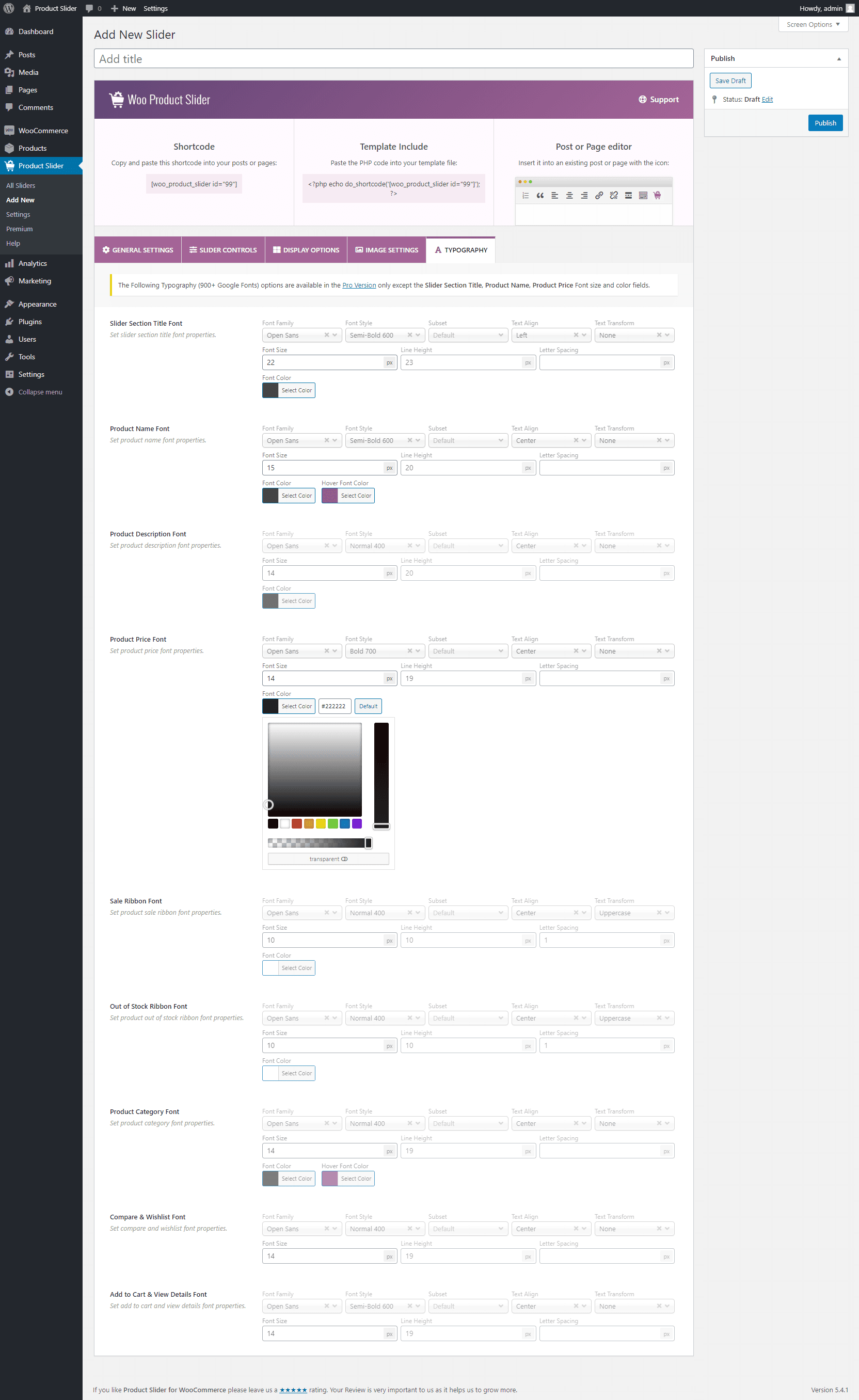Click the Support lifebuoy icon
859x1400 pixels.
pos(643,100)
